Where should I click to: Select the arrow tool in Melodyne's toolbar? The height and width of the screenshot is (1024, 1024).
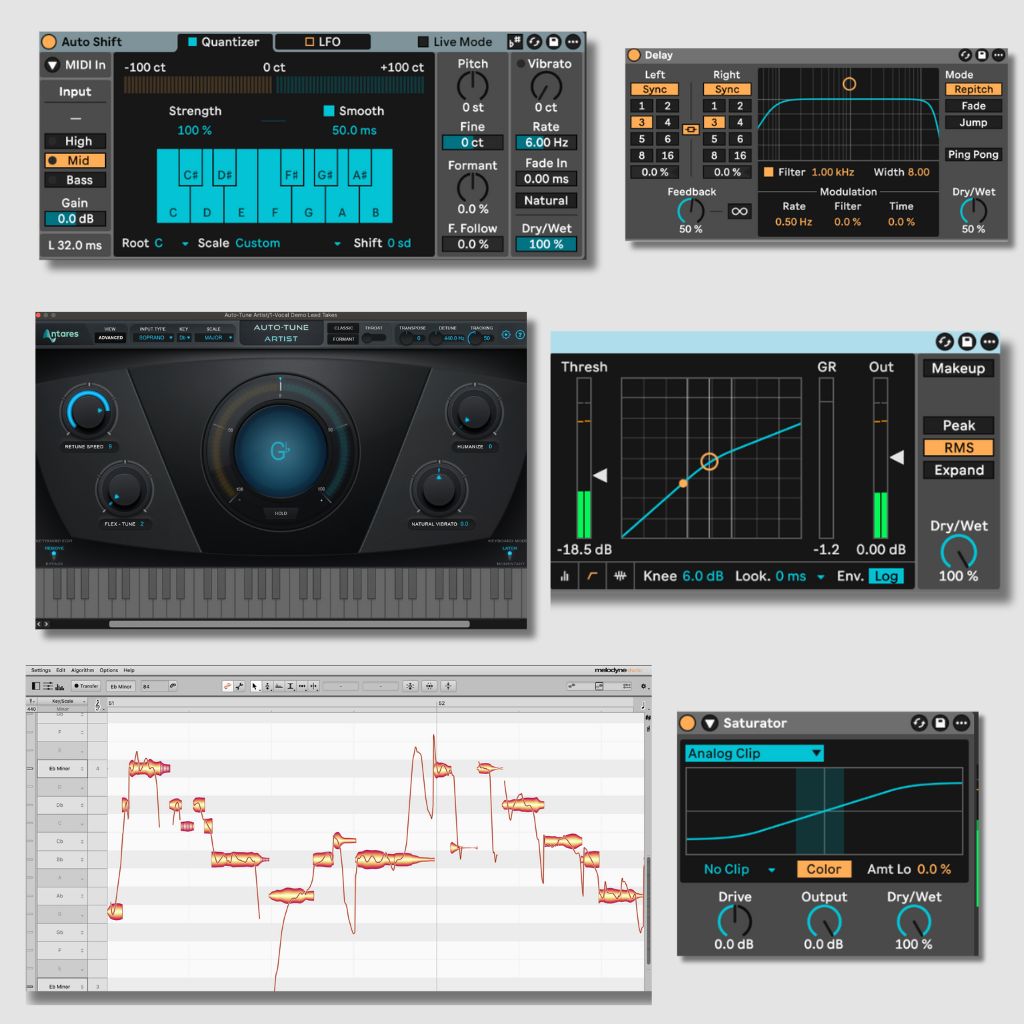[255, 686]
